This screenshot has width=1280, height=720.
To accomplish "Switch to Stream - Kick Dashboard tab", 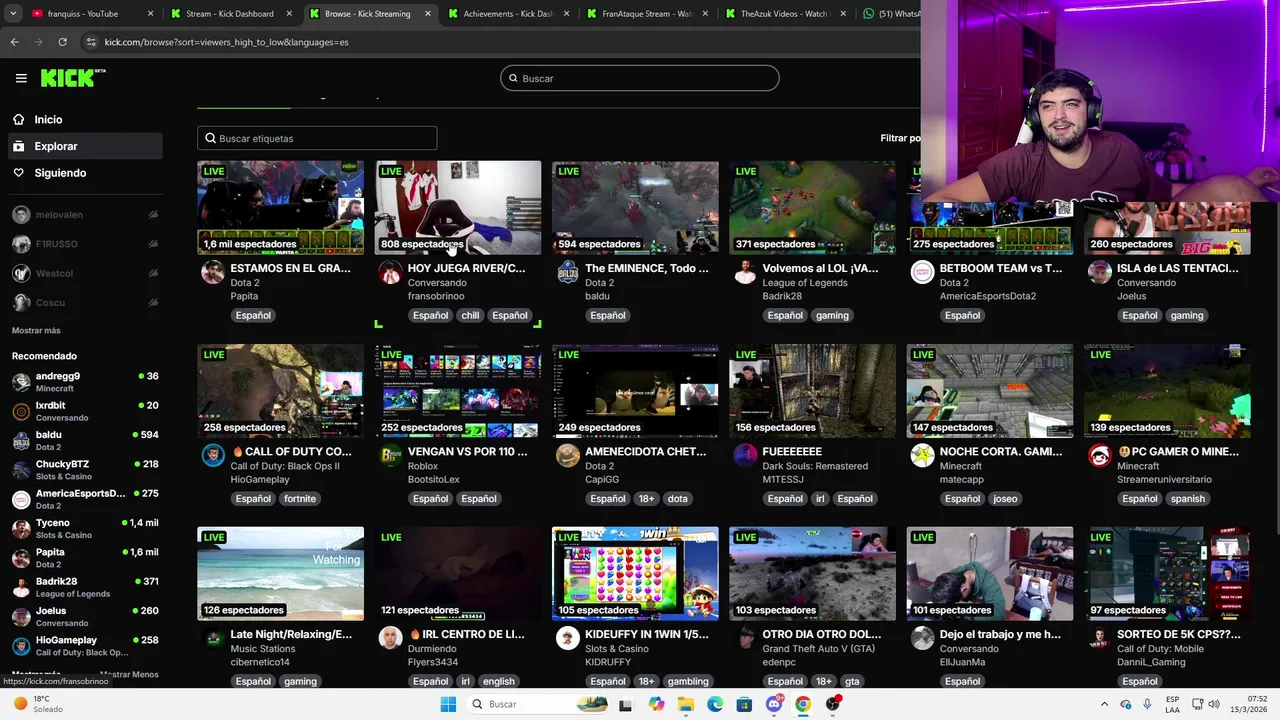I will pos(229,14).
